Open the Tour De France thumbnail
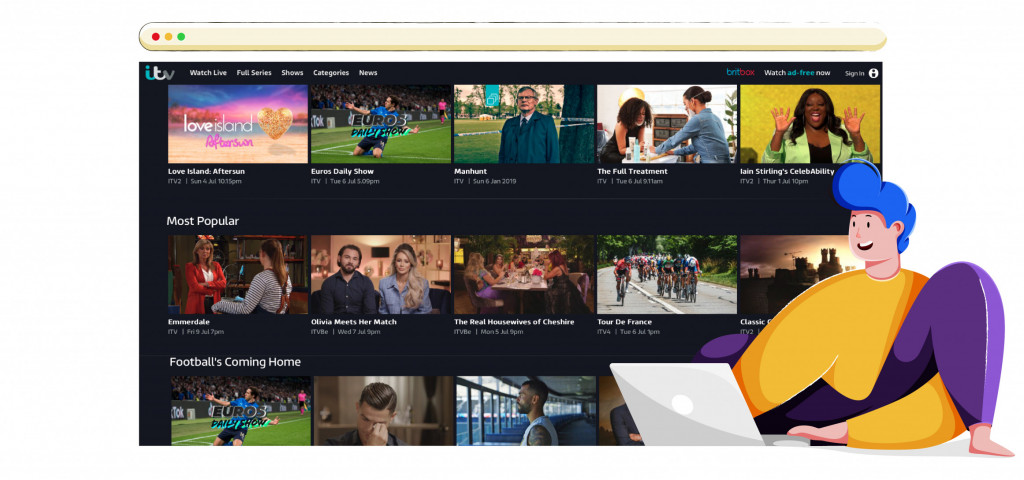The image size is (1024, 480). click(667, 274)
